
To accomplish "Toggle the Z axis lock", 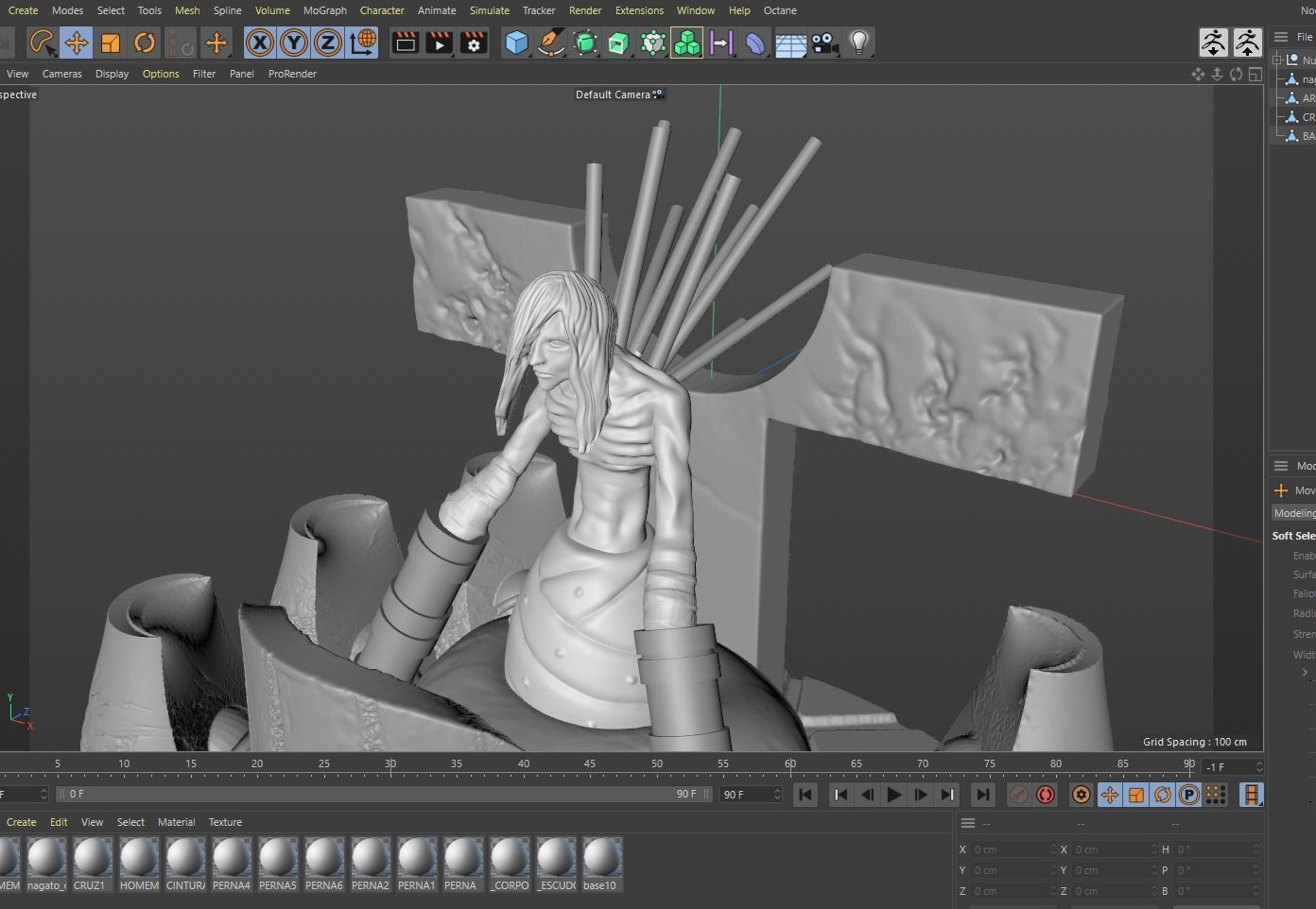I will click(328, 43).
